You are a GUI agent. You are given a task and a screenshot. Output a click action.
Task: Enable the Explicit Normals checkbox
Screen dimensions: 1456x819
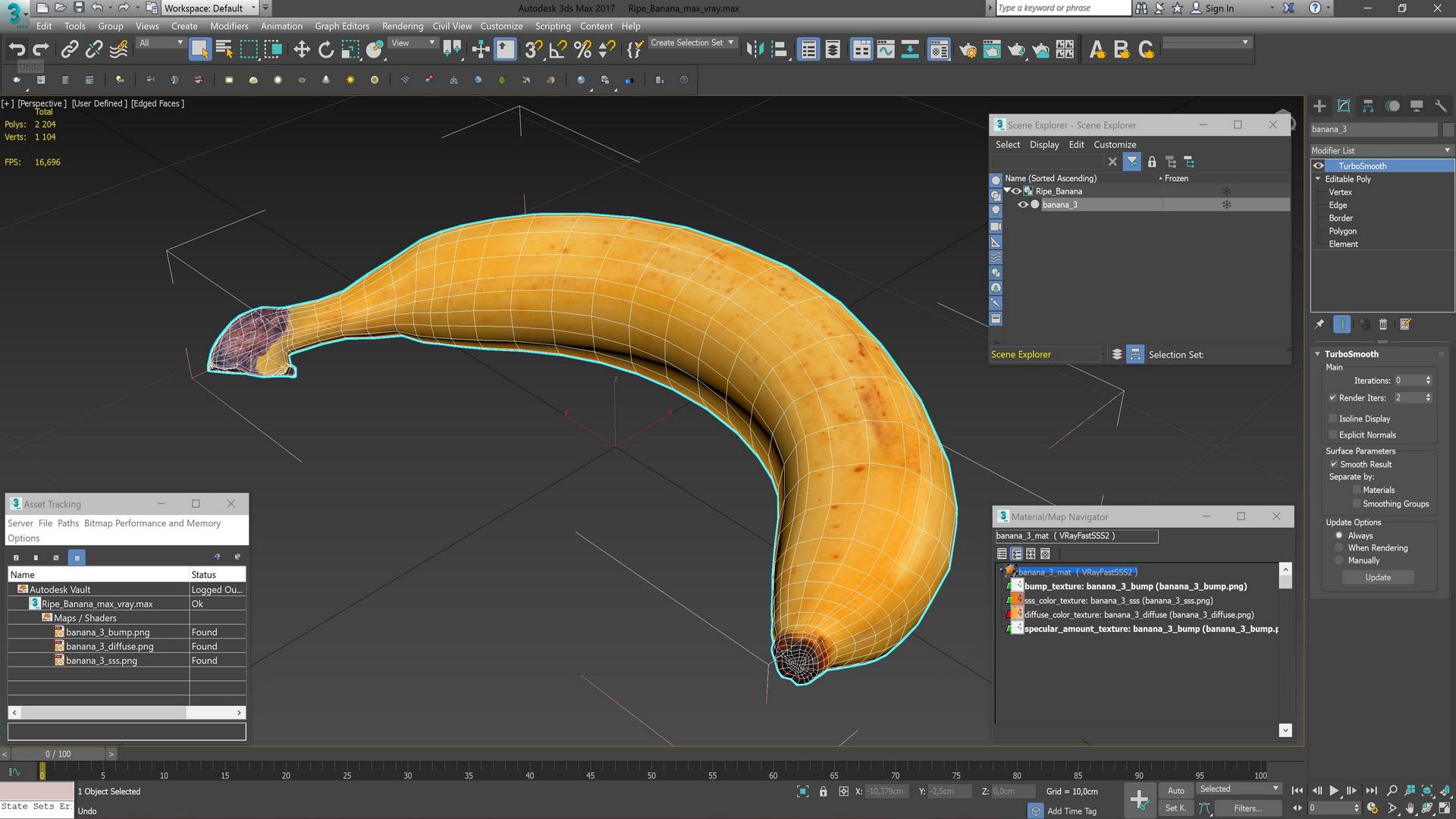1332,435
